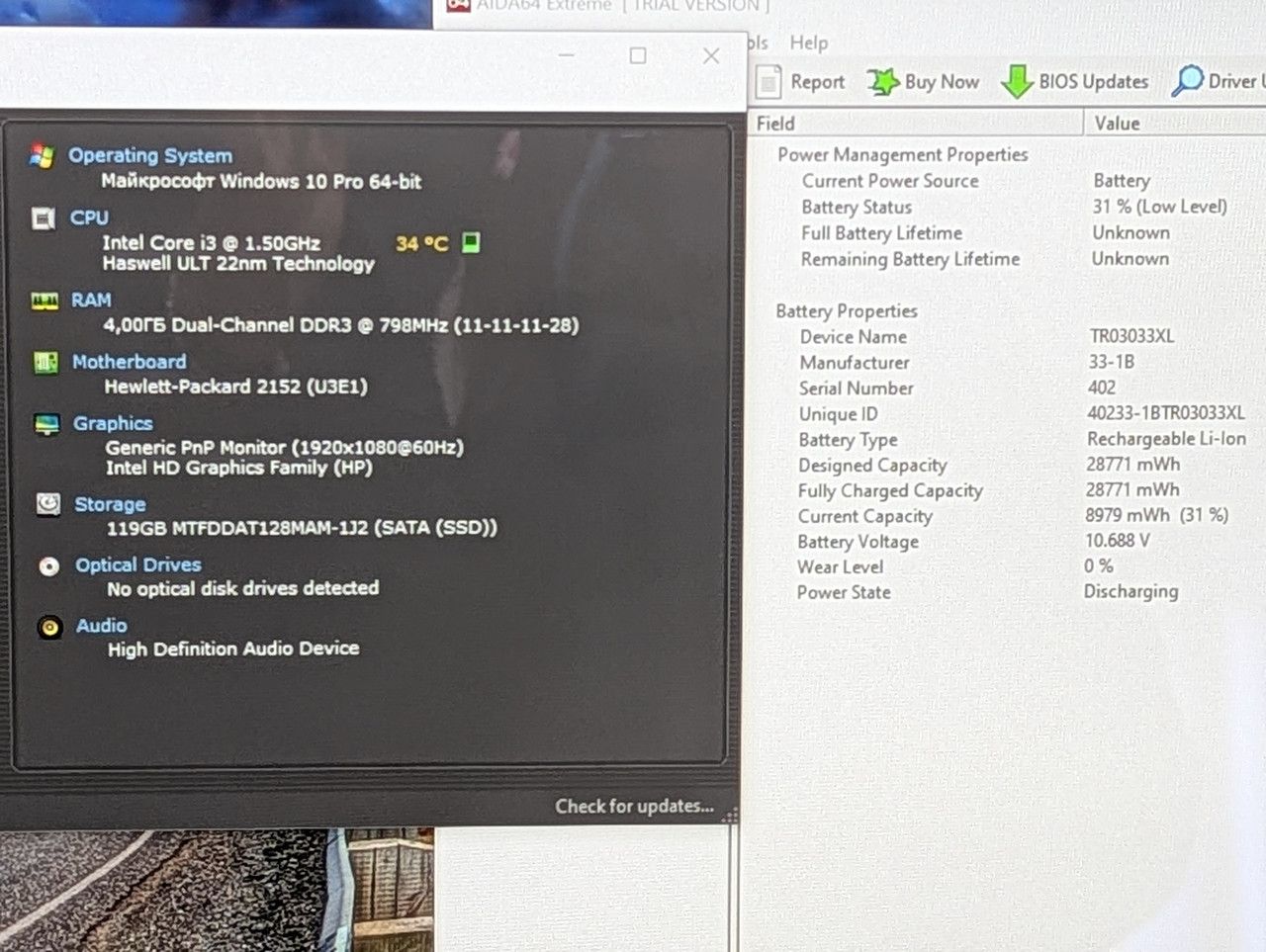Viewport: 1266px width, 952px height.
Task: Click the Discharging power state value
Action: 1130,591
